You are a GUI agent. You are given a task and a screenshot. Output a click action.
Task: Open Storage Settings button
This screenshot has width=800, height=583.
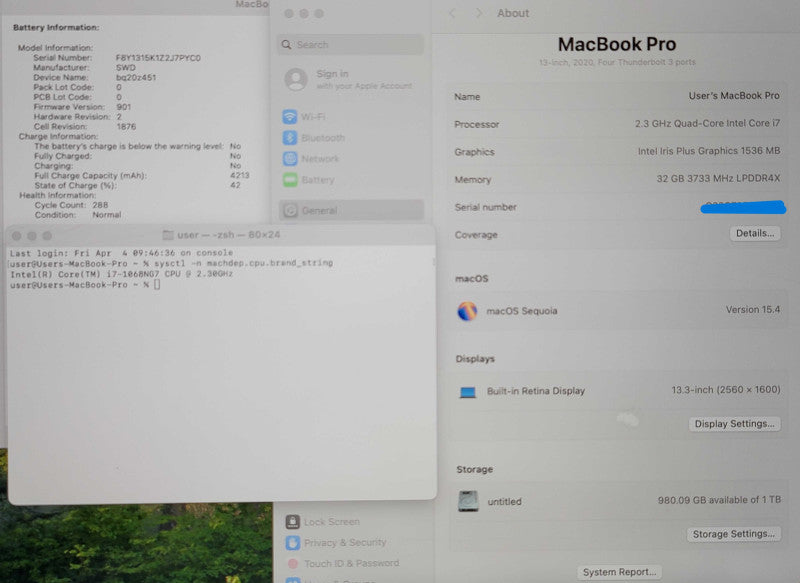[734, 534]
